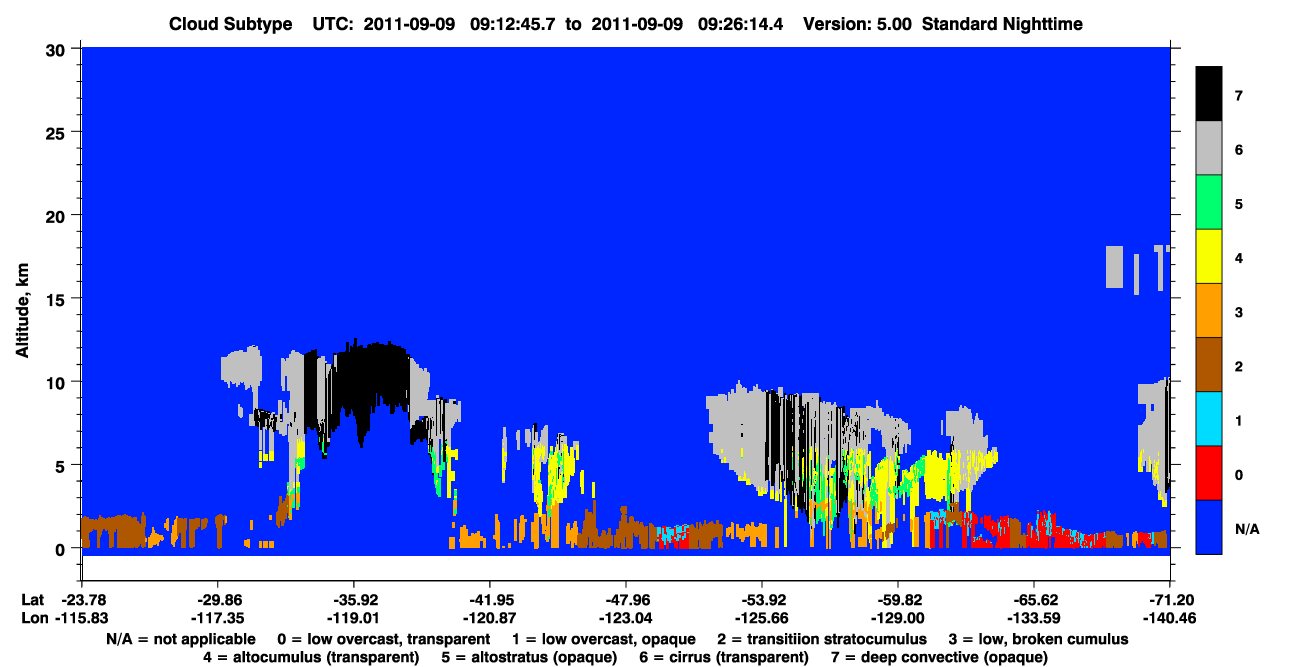Viewport: 1300px width, 667px height.
Task: Click legend text 'N/A = not applicable'
Action: [x=181, y=639]
